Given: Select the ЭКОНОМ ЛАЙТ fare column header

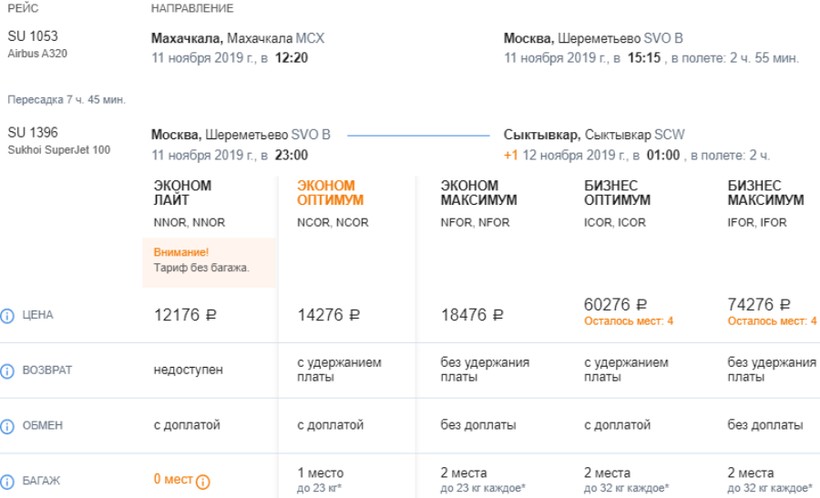Looking at the screenshot, I should click(x=183, y=193).
